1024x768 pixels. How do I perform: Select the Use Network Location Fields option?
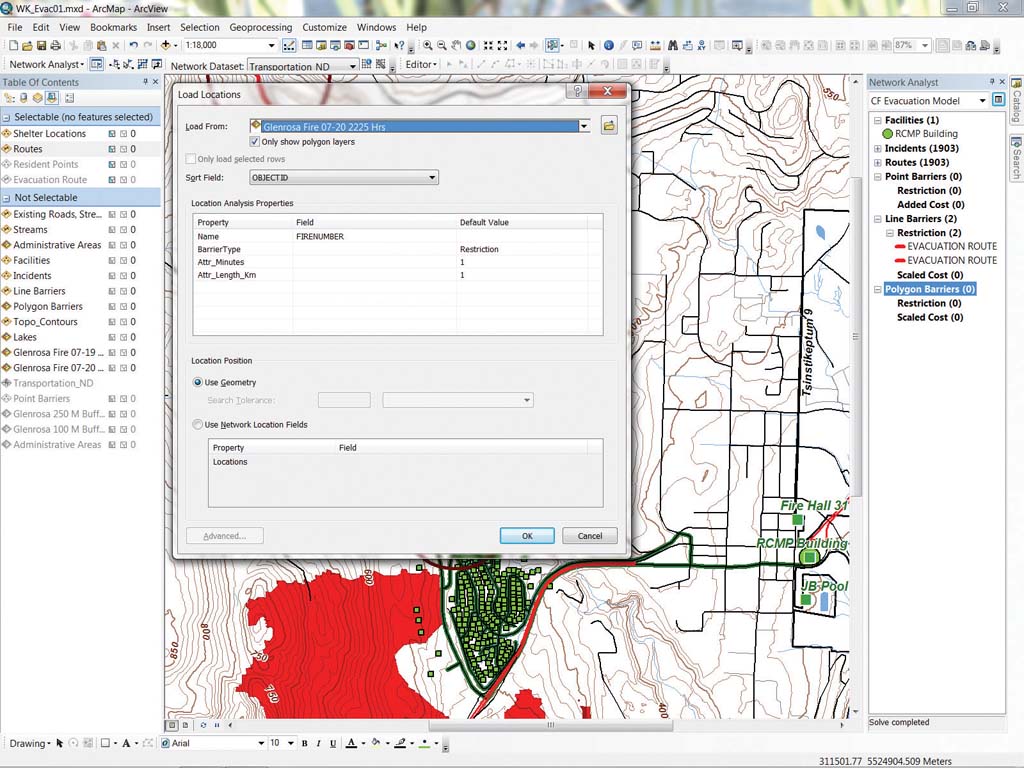(x=197, y=425)
